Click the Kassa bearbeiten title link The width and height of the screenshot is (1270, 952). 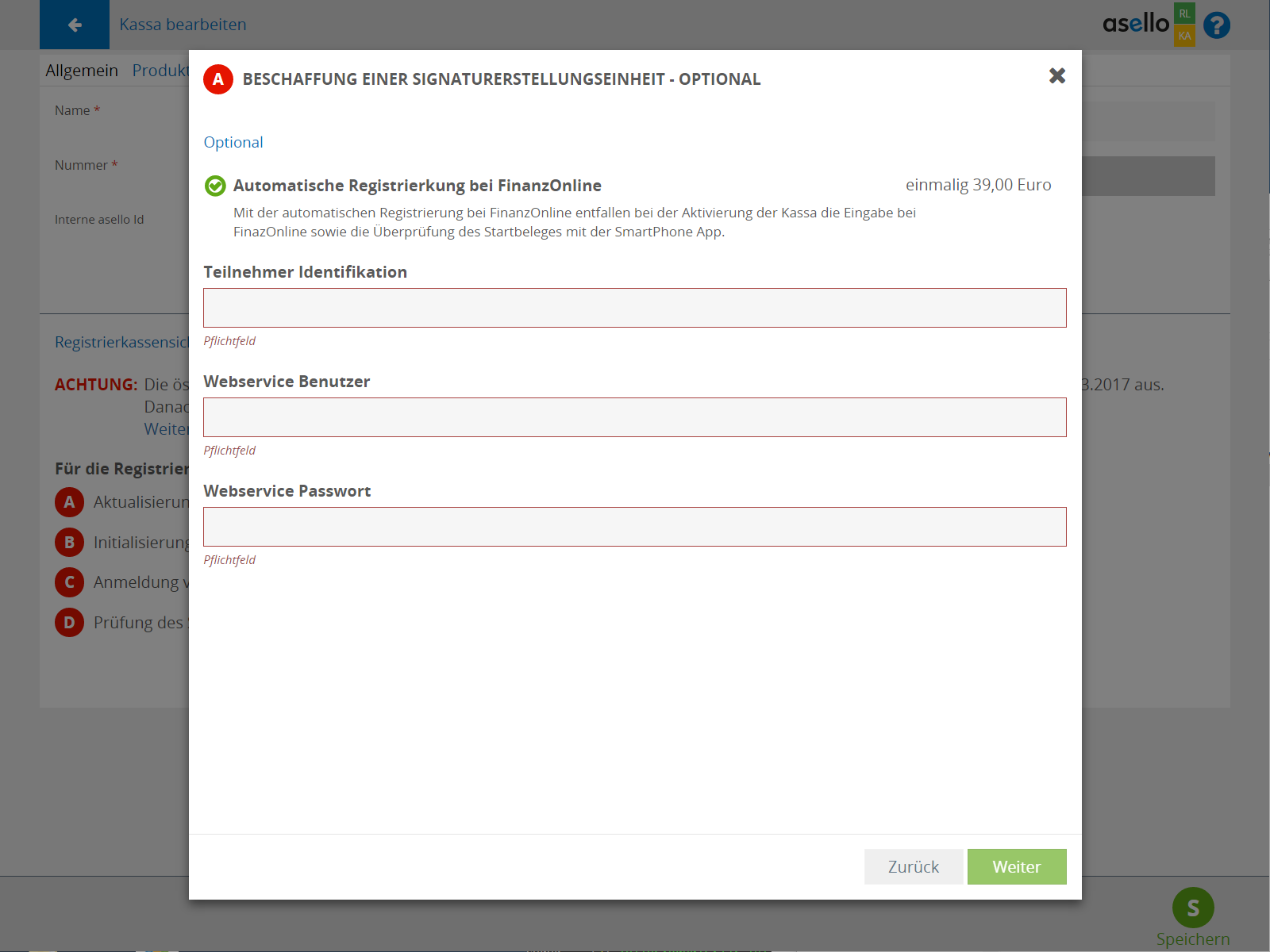click(x=183, y=25)
